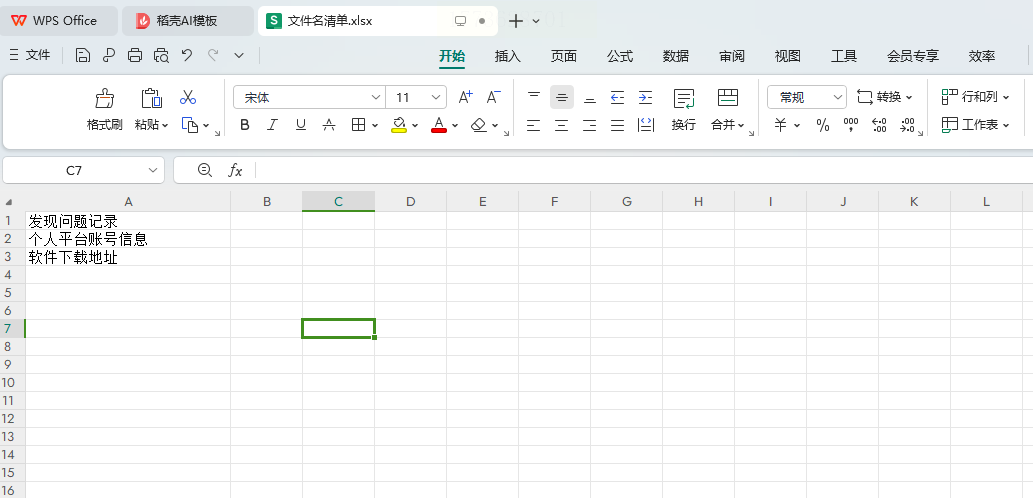The width and height of the screenshot is (1033, 498).
Task: Toggle Italic formatting
Action: tap(272, 125)
